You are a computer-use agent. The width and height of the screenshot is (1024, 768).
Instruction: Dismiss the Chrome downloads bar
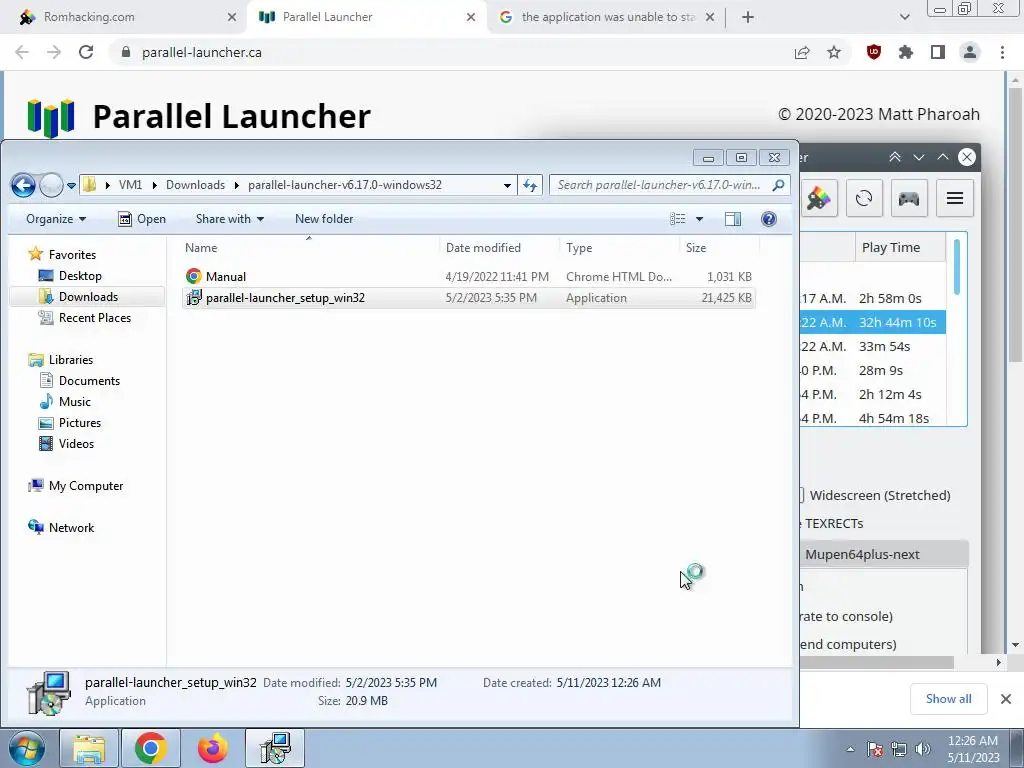click(1006, 699)
